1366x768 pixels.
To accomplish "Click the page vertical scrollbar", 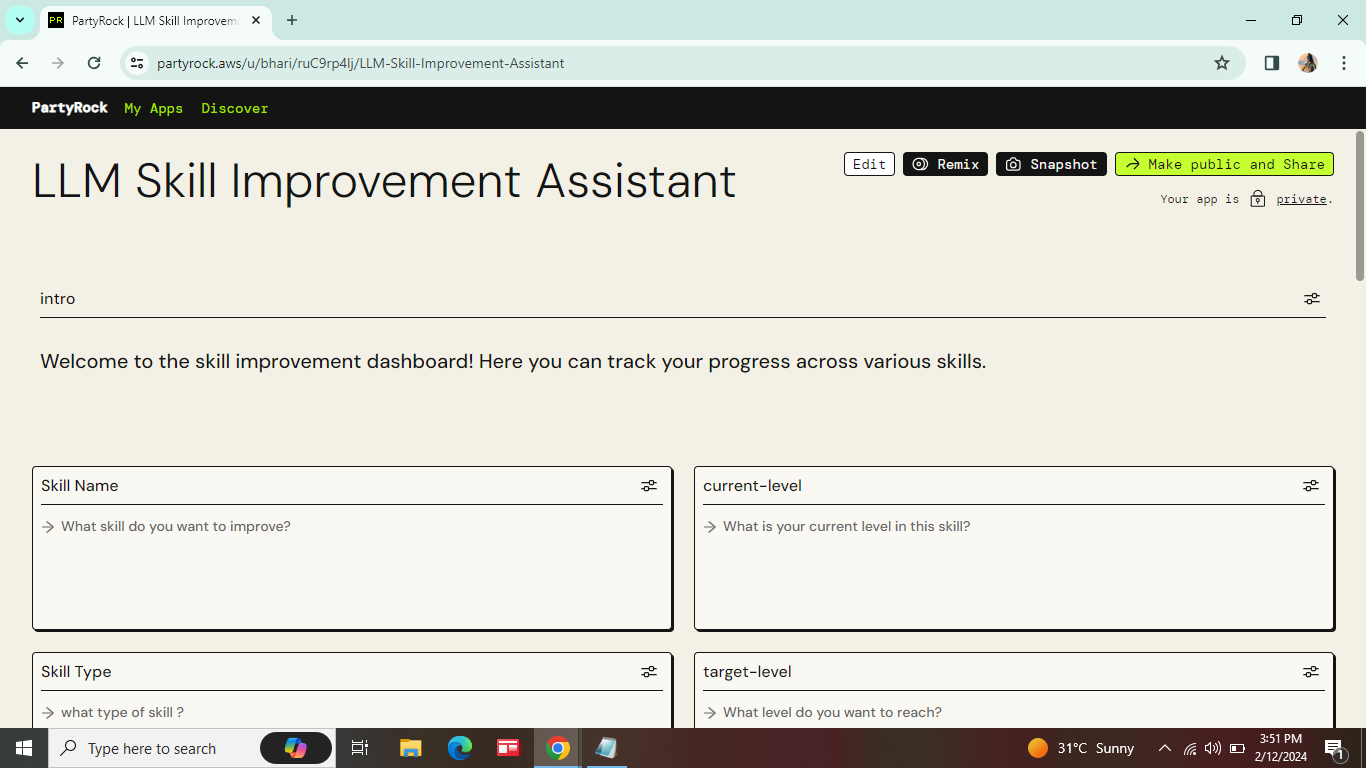I will pos(1360,206).
